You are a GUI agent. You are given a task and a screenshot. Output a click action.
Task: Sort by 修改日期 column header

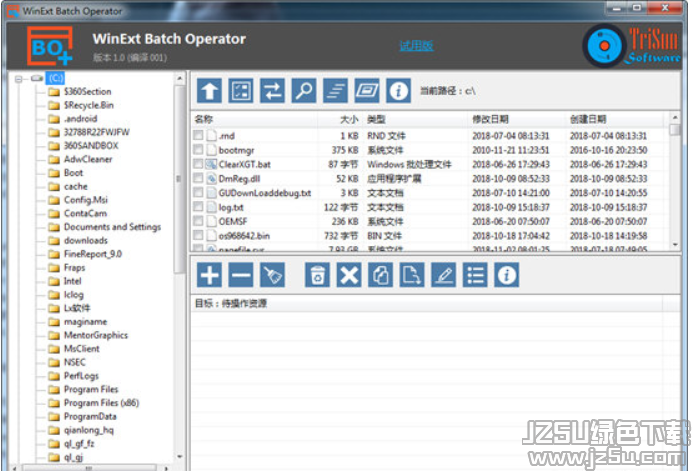[x=490, y=119]
